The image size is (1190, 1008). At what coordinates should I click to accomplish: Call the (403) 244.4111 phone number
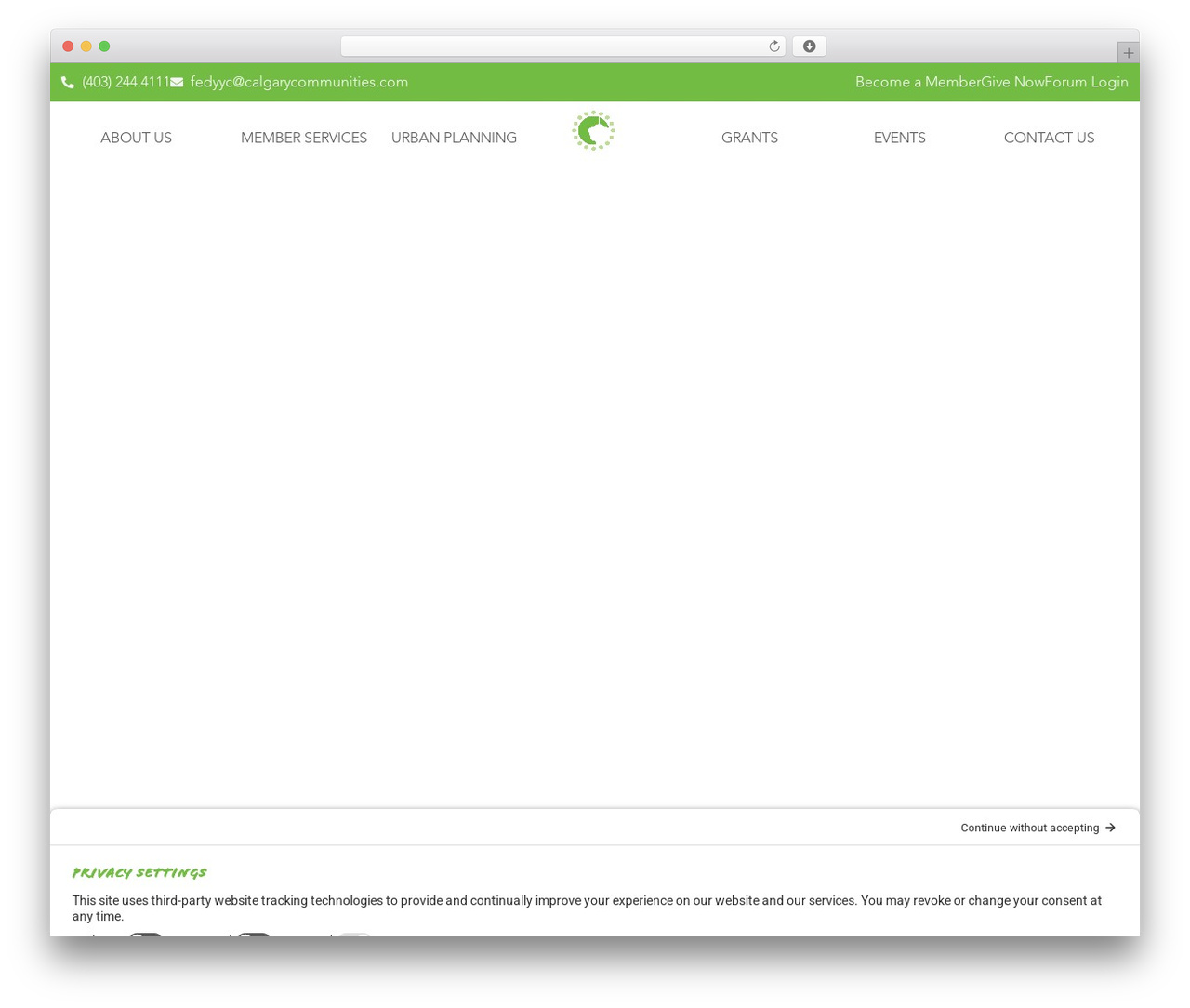126,82
